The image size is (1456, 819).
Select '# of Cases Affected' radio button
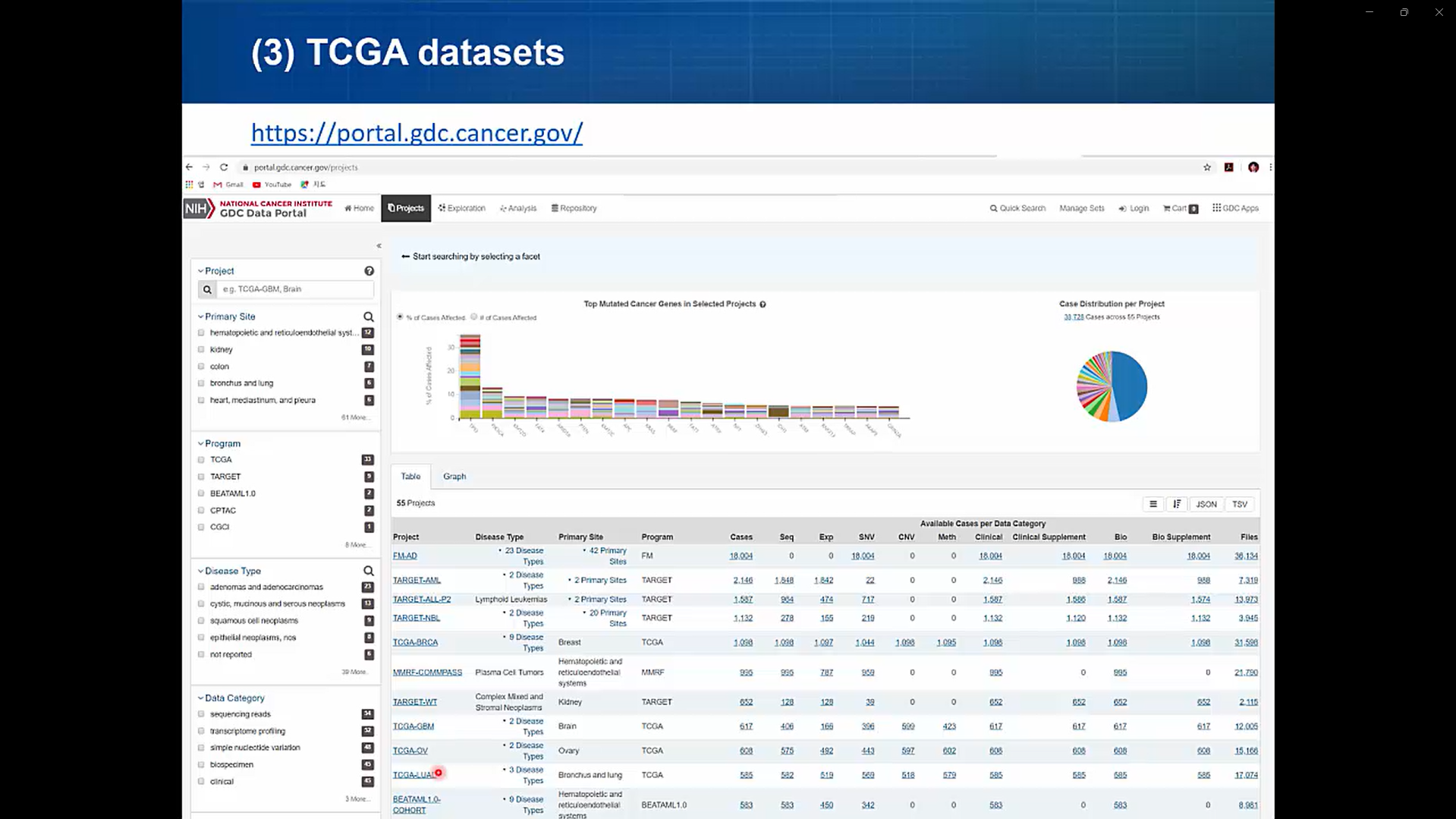tap(474, 317)
